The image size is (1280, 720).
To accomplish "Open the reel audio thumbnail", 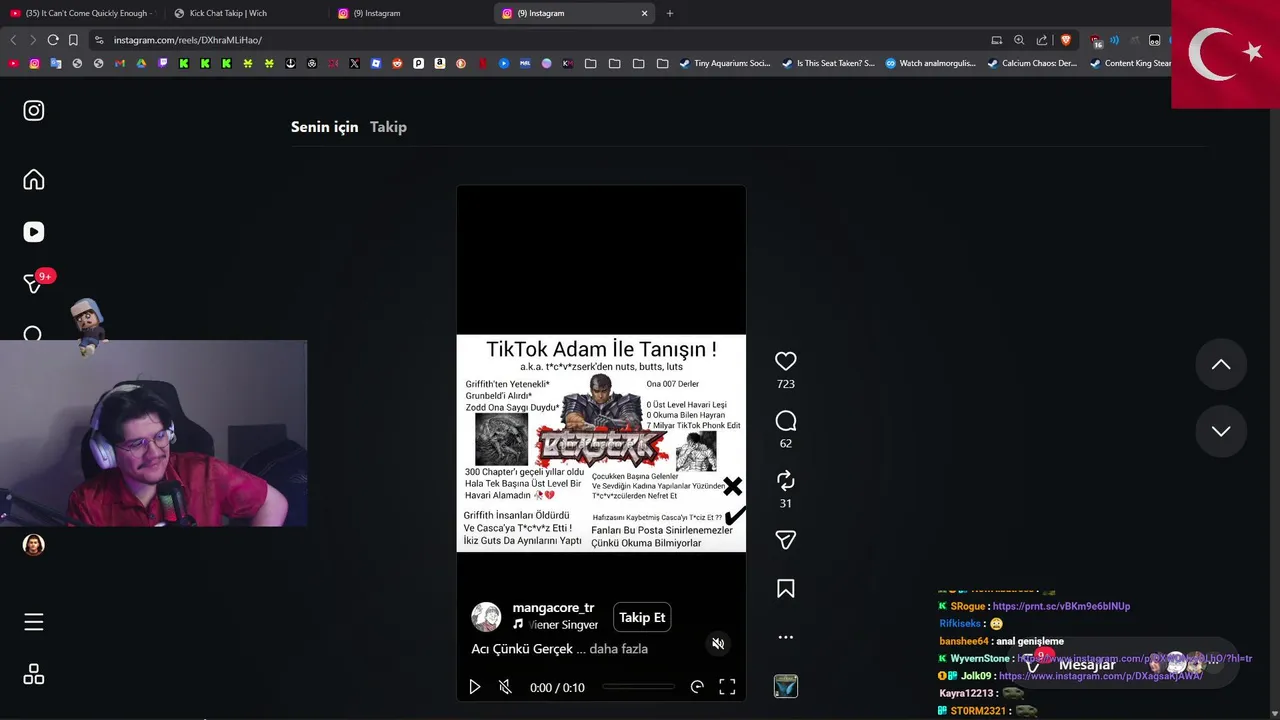I will (786, 686).
